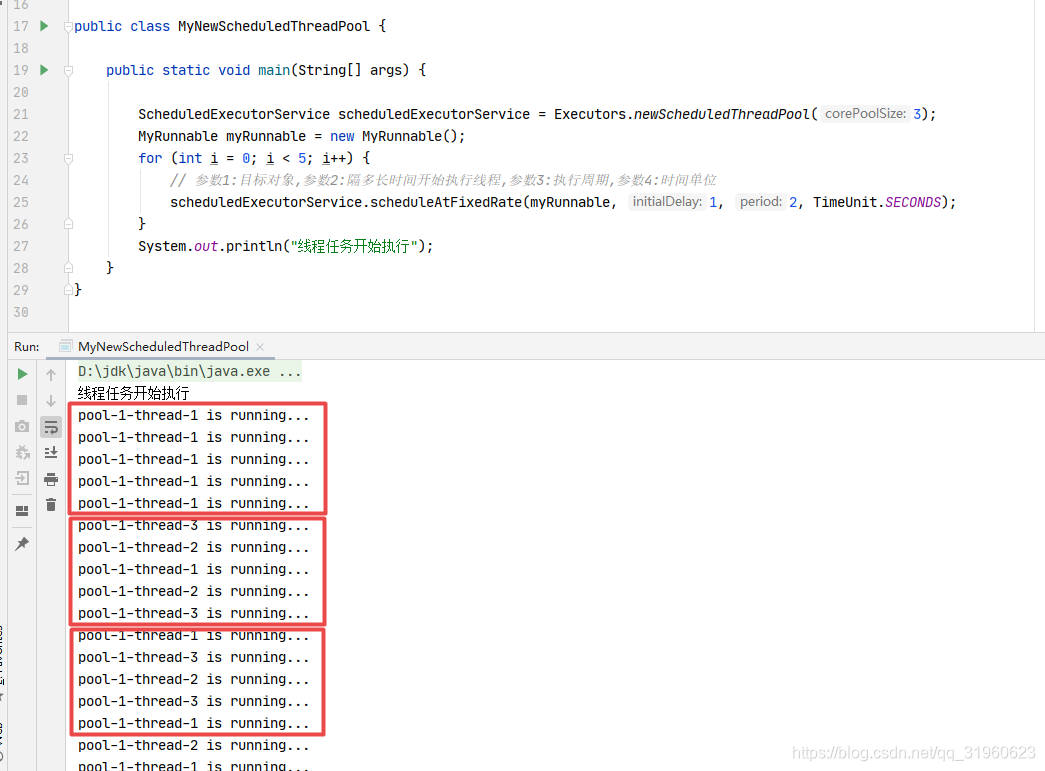Rerun the program with green play button
The height and width of the screenshot is (771, 1045).
pyautogui.click(x=22, y=375)
